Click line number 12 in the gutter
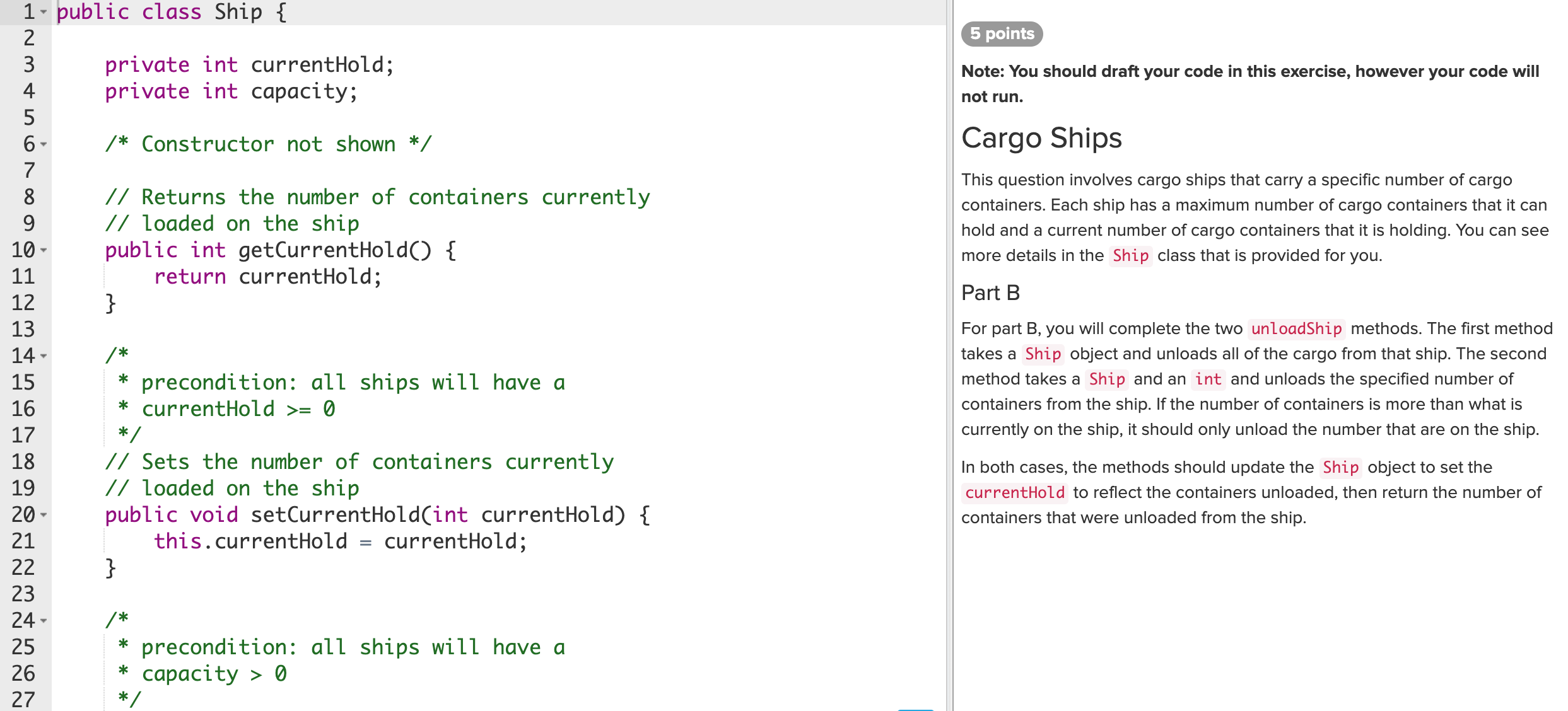This screenshot has width=1568, height=711. 23,303
